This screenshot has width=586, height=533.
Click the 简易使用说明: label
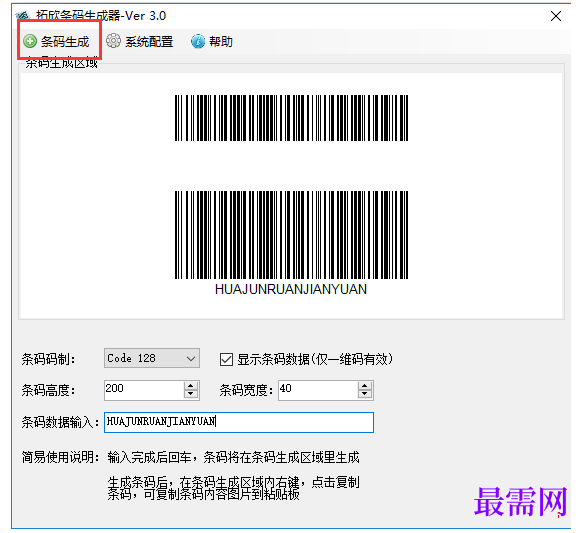61,457
